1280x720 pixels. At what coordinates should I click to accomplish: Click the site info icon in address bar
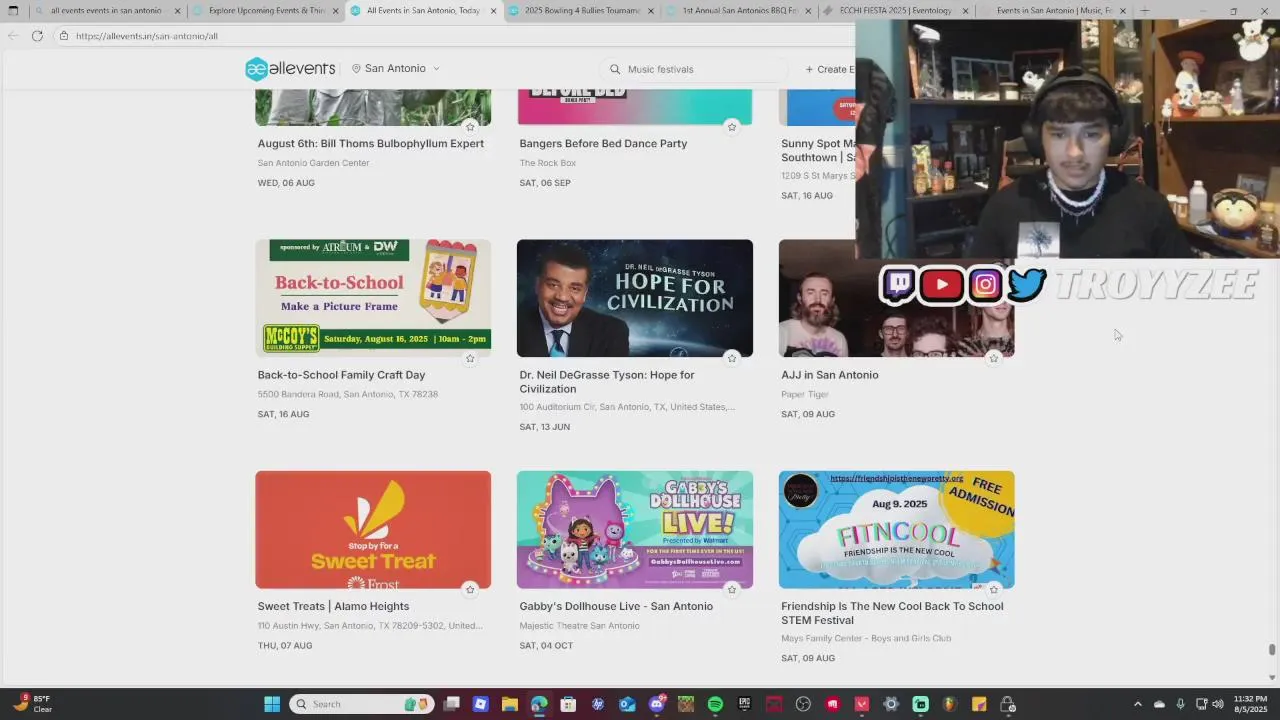63,35
